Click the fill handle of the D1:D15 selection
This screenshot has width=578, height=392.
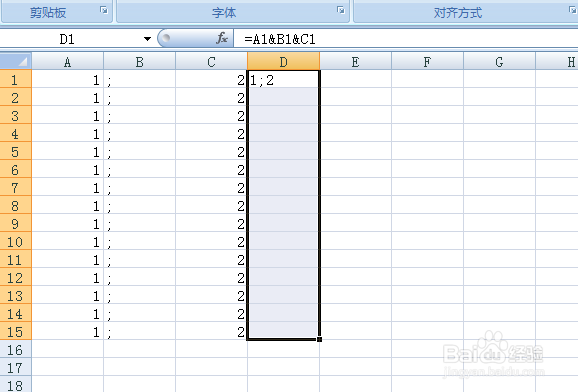pyautogui.click(x=319, y=339)
